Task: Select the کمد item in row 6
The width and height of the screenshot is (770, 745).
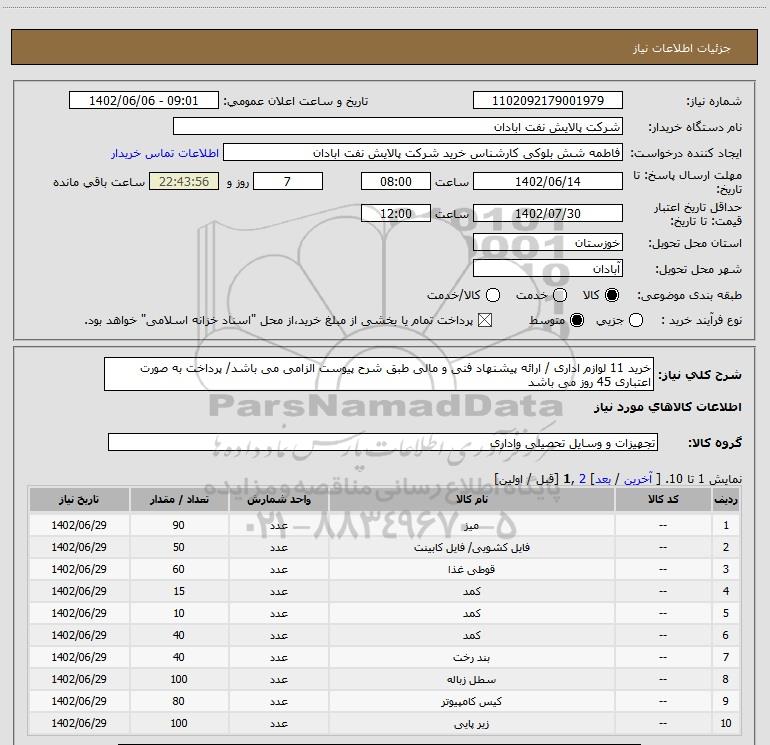Action: tap(471, 635)
